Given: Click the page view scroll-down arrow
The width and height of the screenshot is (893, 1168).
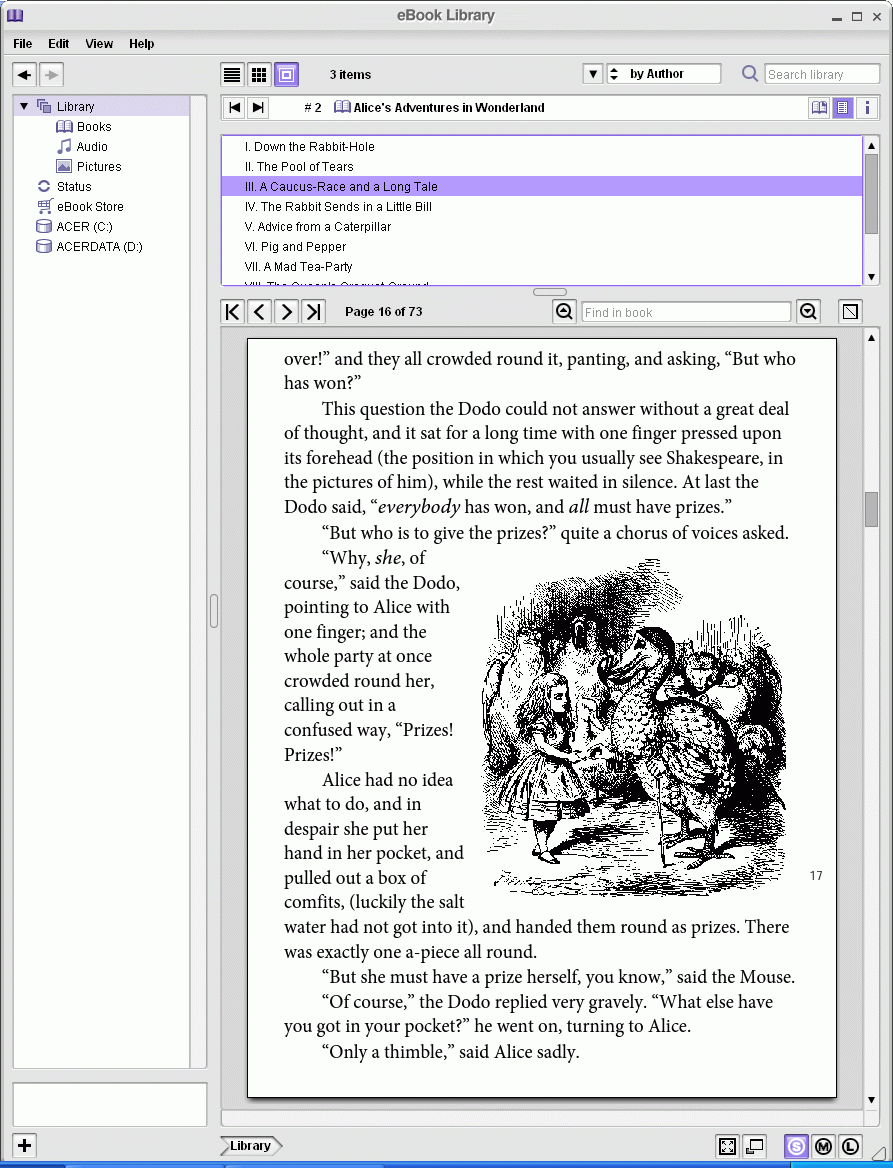Looking at the screenshot, I should point(871,1100).
